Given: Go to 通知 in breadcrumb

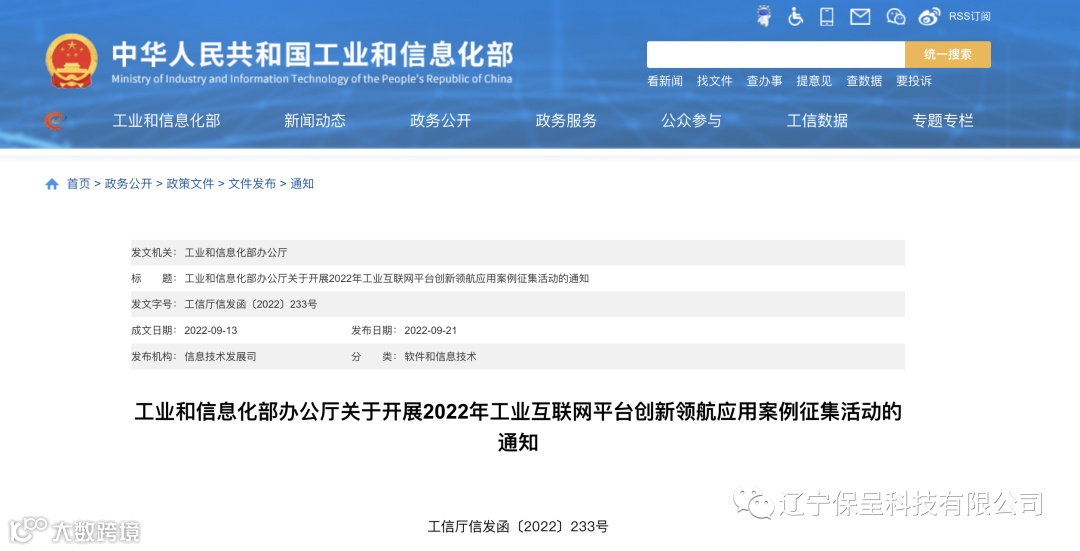Looking at the screenshot, I should [x=302, y=184].
